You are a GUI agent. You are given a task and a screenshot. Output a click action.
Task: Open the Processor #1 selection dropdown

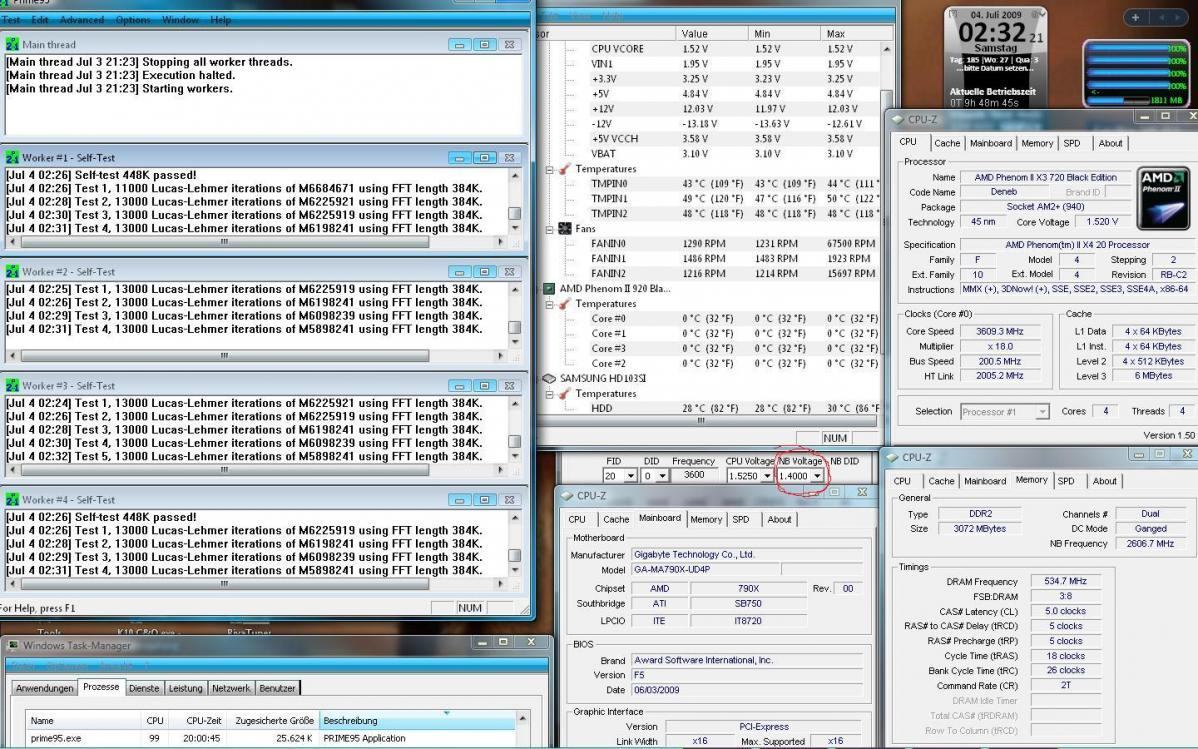coord(1042,411)
